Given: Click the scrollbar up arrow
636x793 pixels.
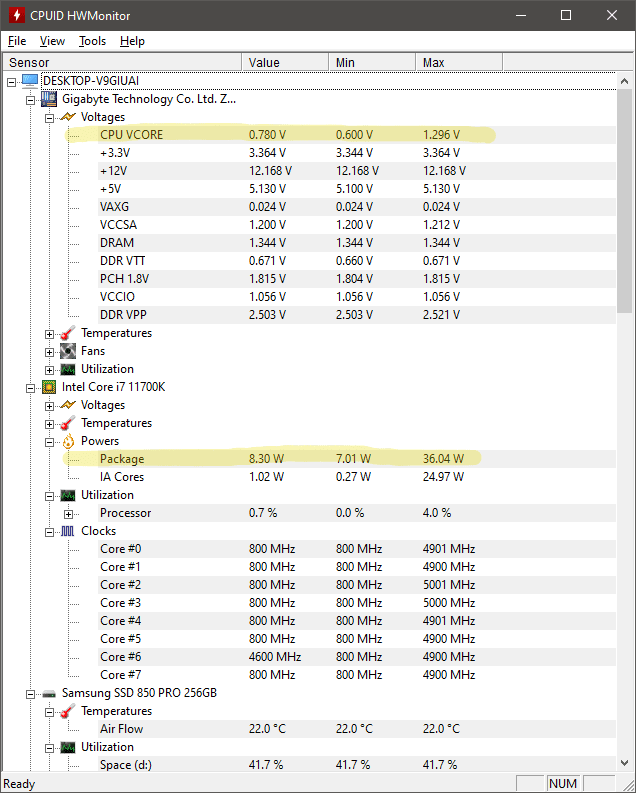Looking at the screenshot, I should click(x=624, y=81).
